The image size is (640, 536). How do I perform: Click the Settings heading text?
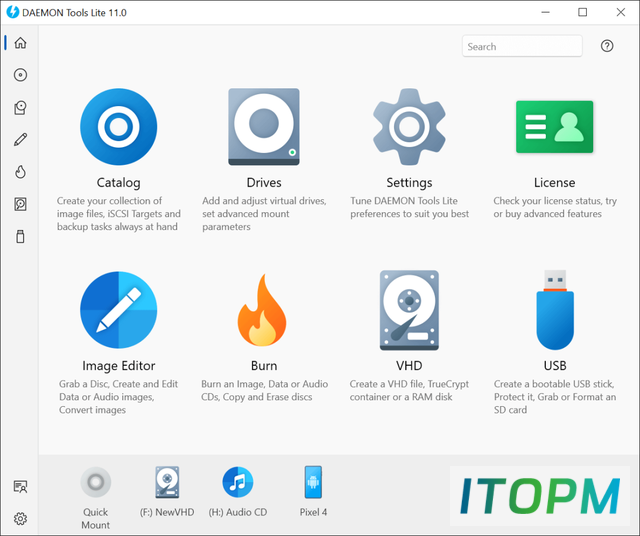pos(409,183)
